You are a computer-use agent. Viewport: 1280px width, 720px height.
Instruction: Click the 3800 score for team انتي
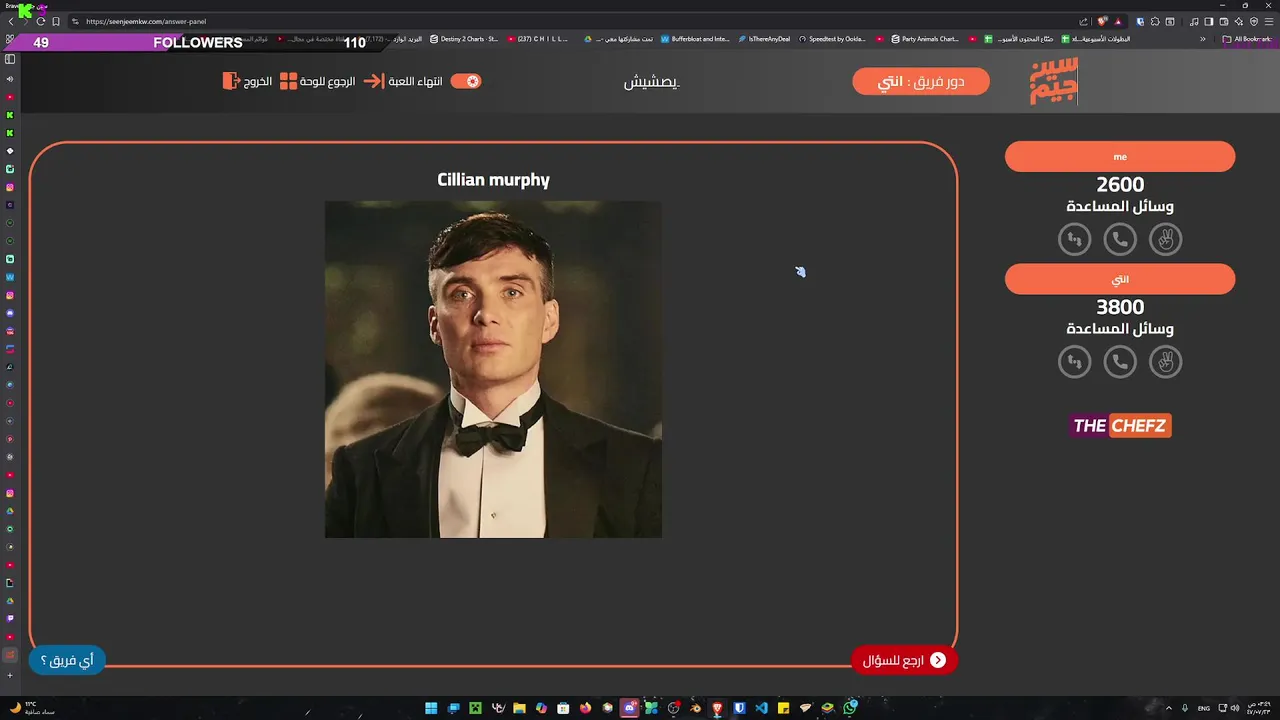(1120, 308)
